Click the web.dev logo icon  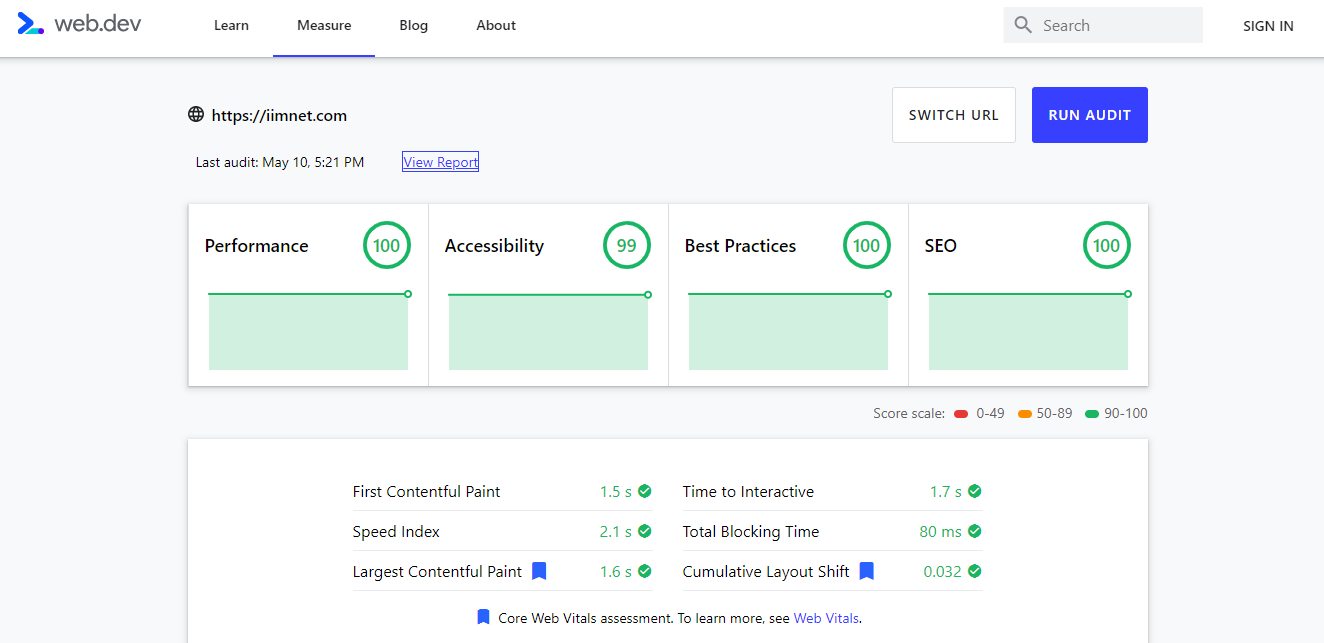[x=31, y=25]
